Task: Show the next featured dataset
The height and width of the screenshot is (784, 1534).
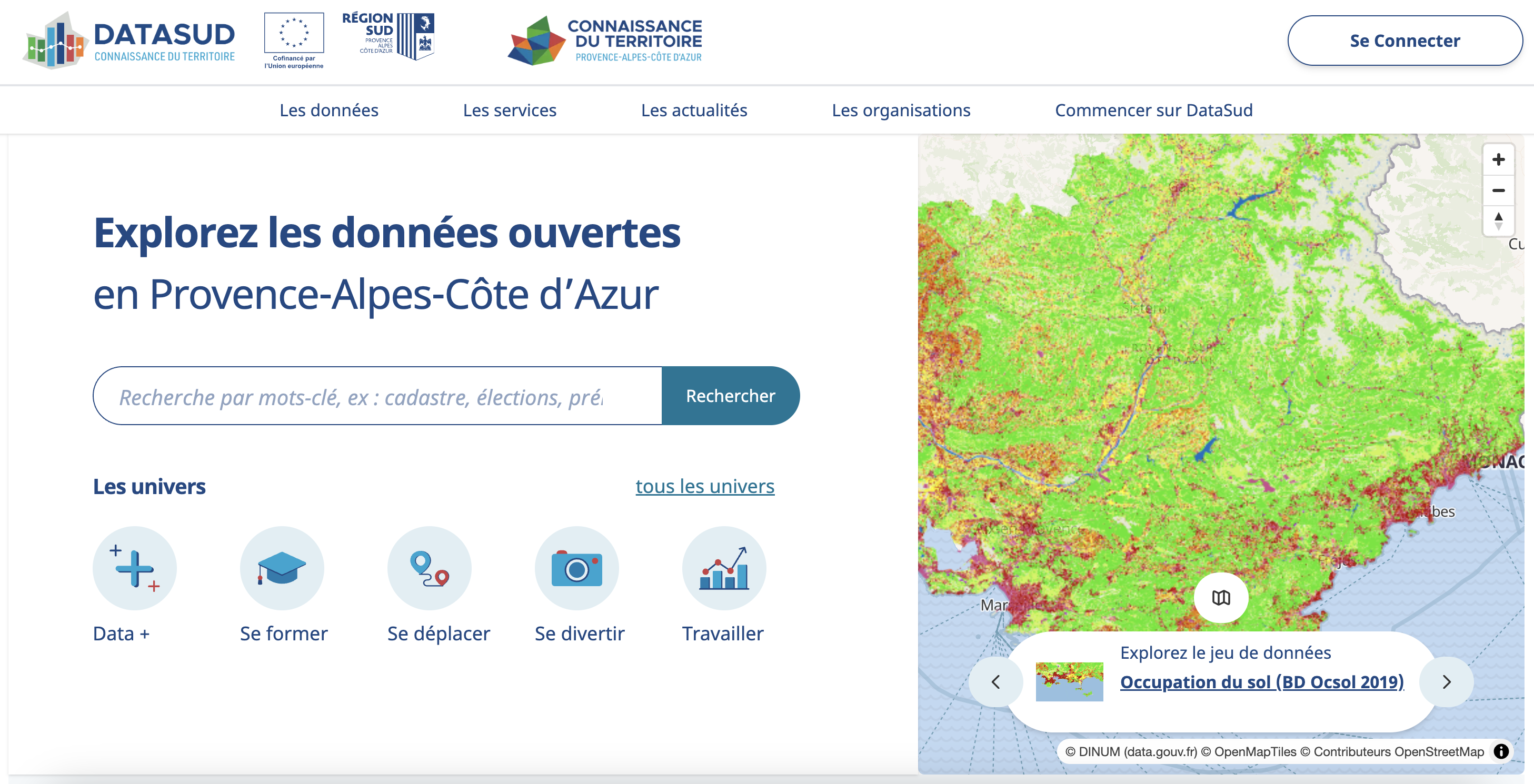Action: [x=1447, y=681]
